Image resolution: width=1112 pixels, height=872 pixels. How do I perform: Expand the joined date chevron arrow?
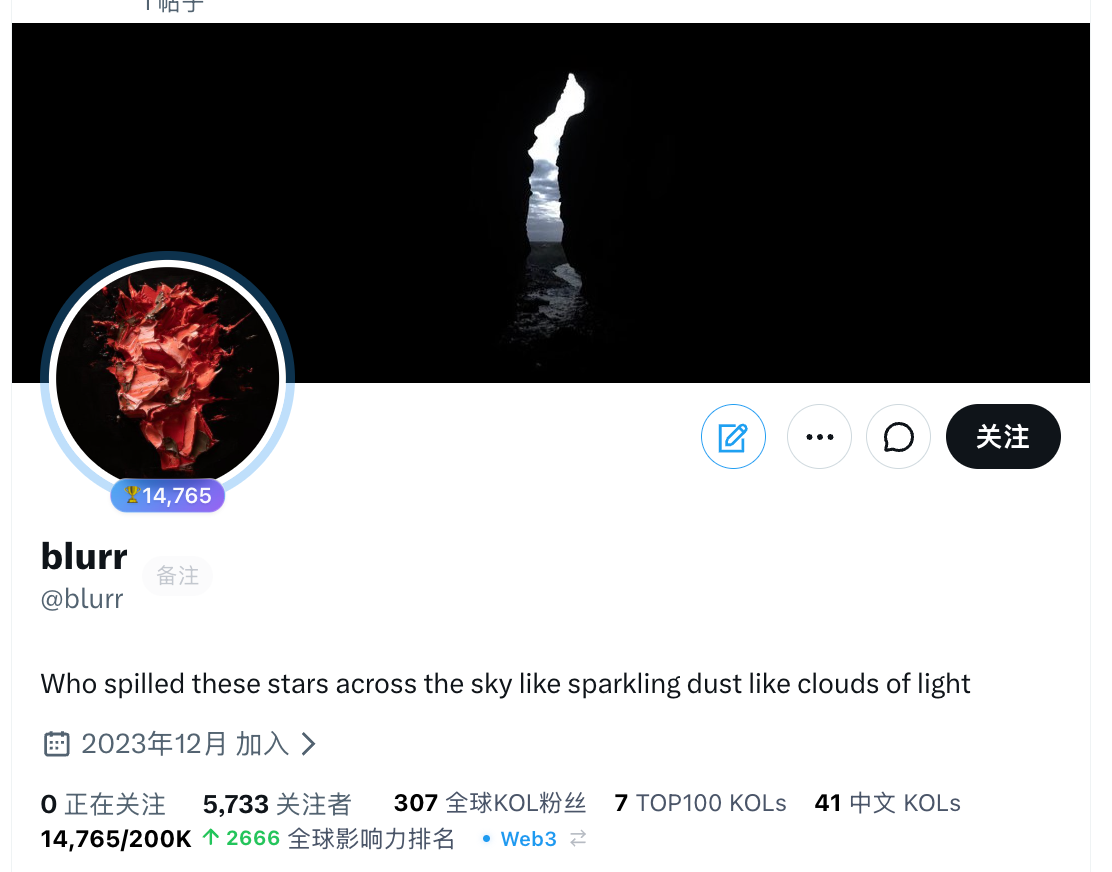coord(308,744)
